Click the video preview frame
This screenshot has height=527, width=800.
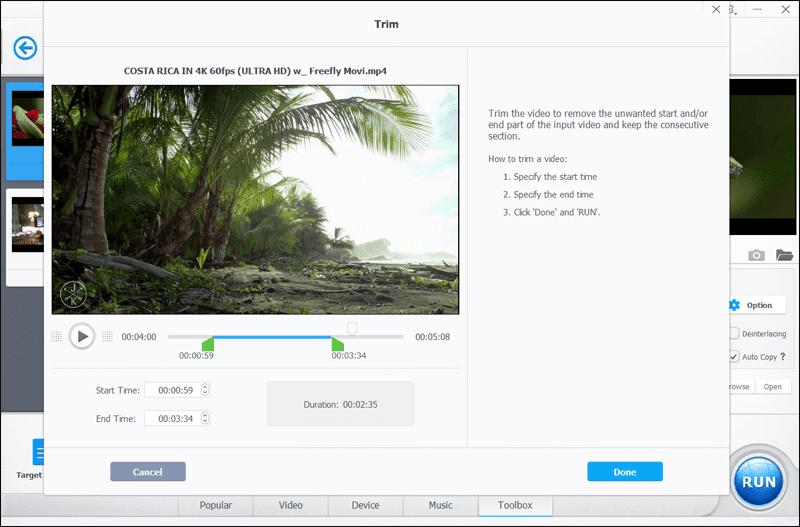255,199
